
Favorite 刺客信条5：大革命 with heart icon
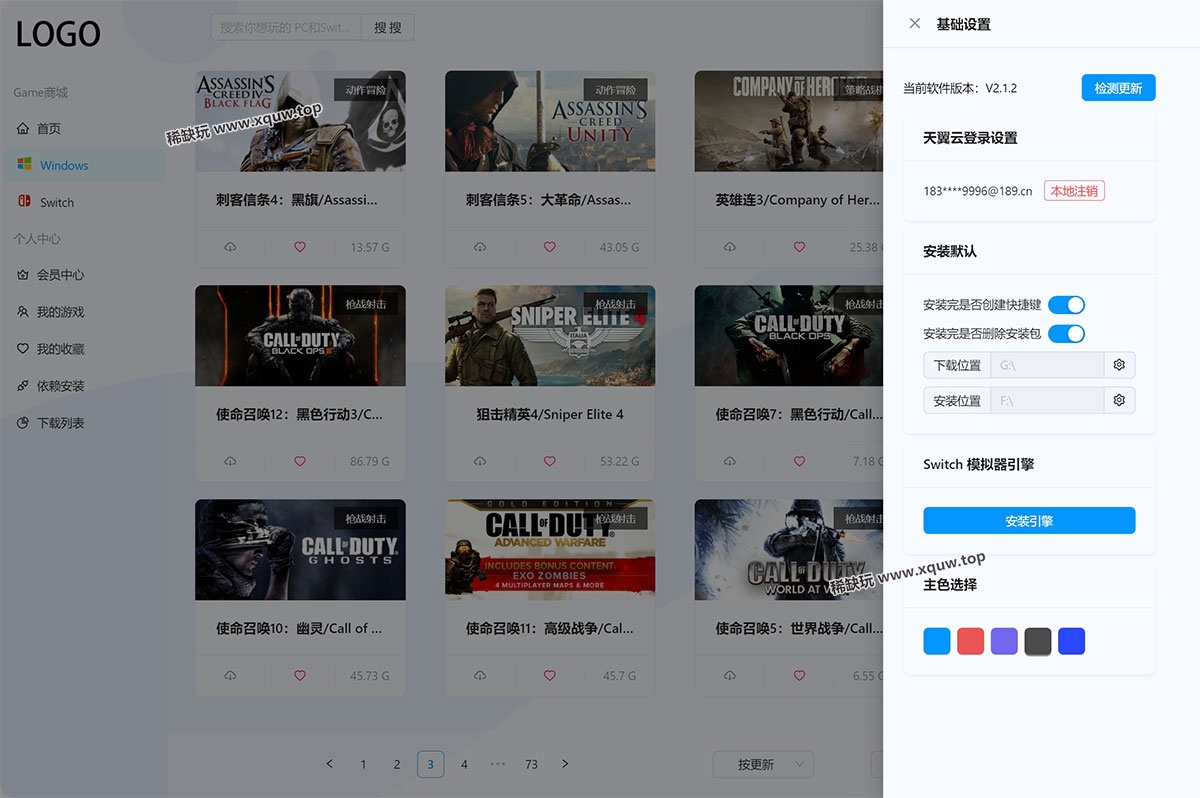click(549, 247)
